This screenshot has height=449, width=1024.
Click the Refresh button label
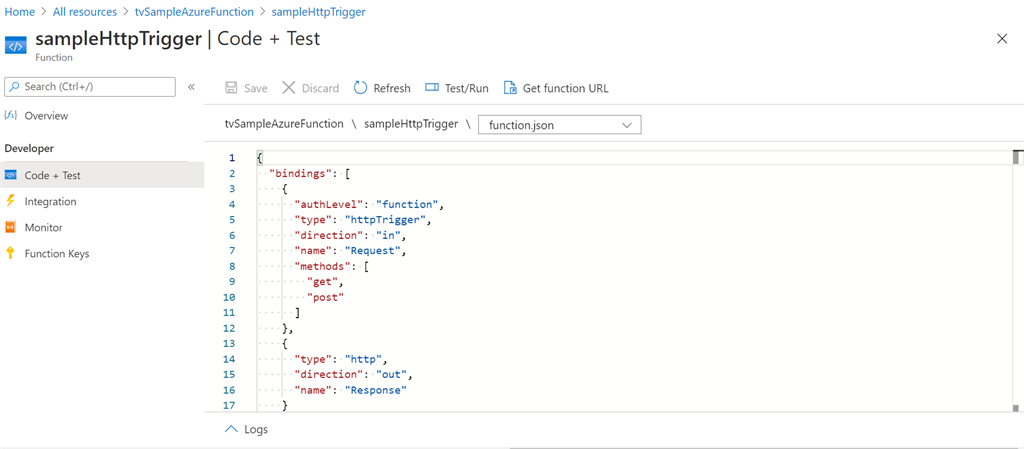tap(392, 88)
